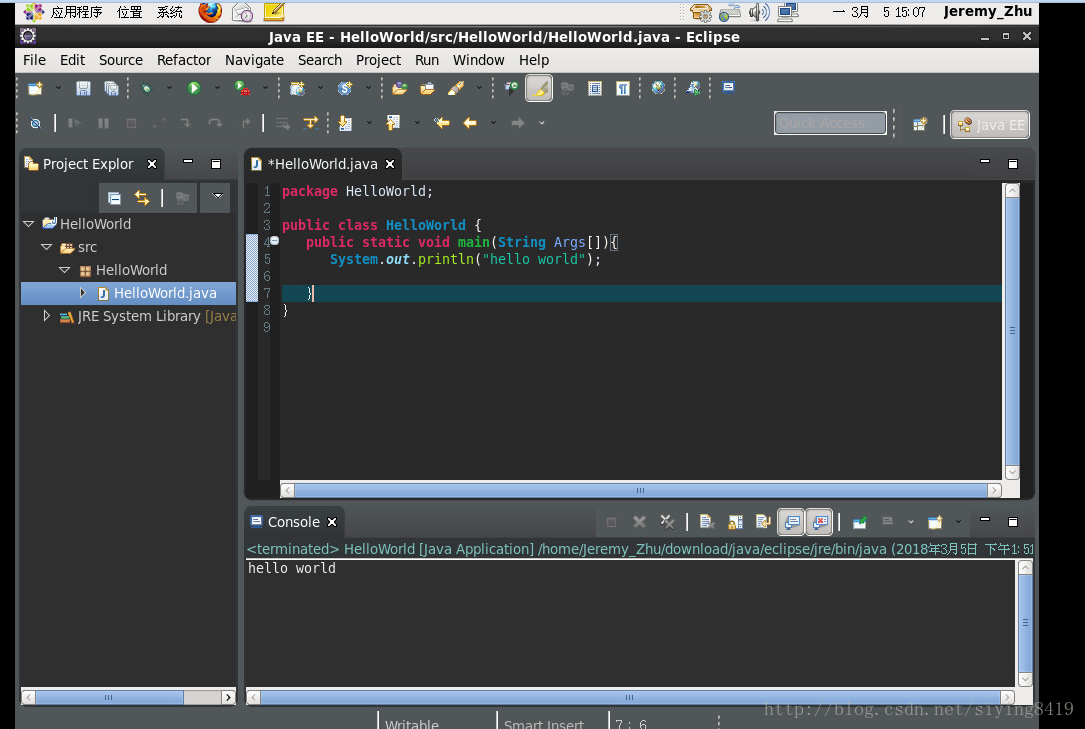Screen dimensions: 1085x729
Task: Click the Quick Access search field
Action: tap(830, 123)
